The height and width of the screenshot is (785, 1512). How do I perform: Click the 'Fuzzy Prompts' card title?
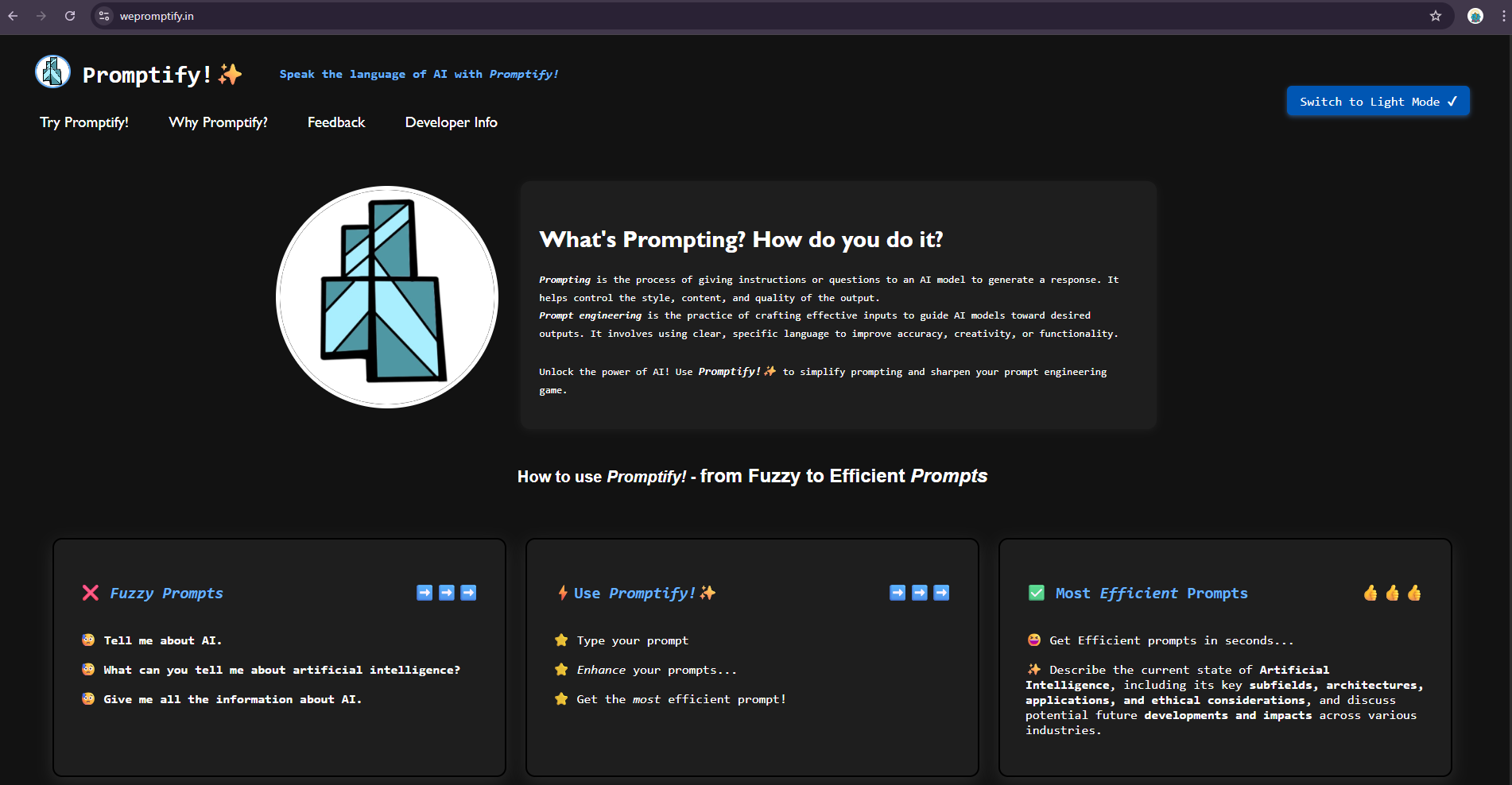[166, 593]
